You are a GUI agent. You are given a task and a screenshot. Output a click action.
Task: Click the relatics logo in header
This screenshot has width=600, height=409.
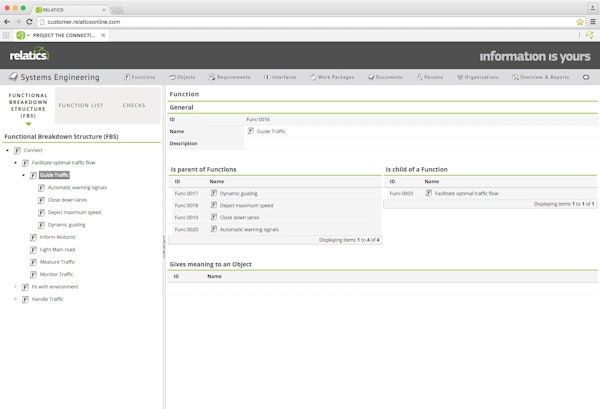click(x=29, y=55)
